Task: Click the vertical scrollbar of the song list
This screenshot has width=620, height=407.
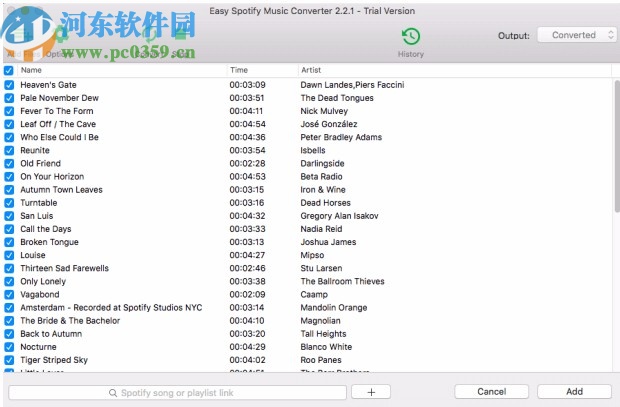Action: click(x=617, y=146)
